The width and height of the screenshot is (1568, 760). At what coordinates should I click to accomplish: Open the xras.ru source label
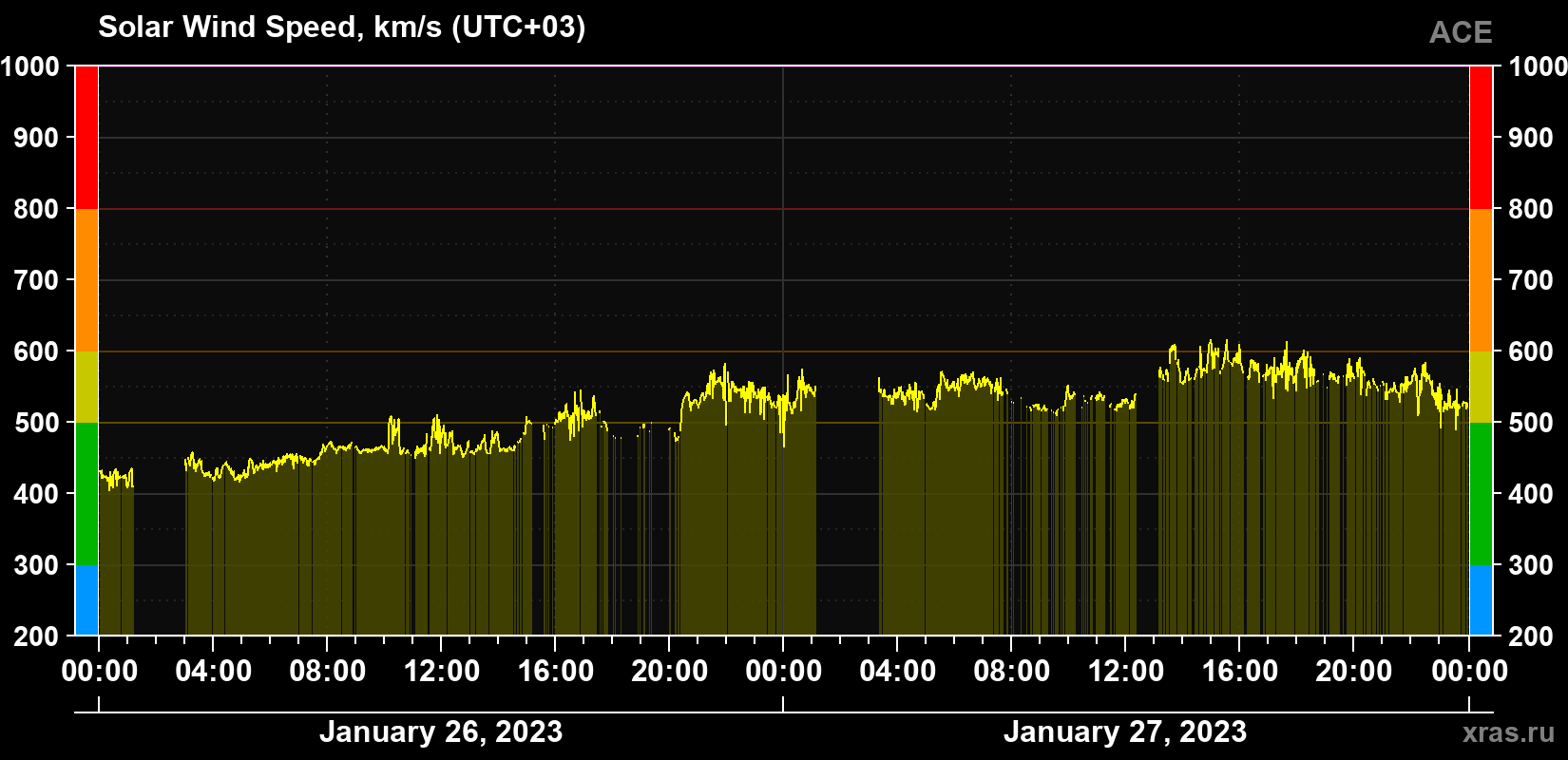(1509, 732)
